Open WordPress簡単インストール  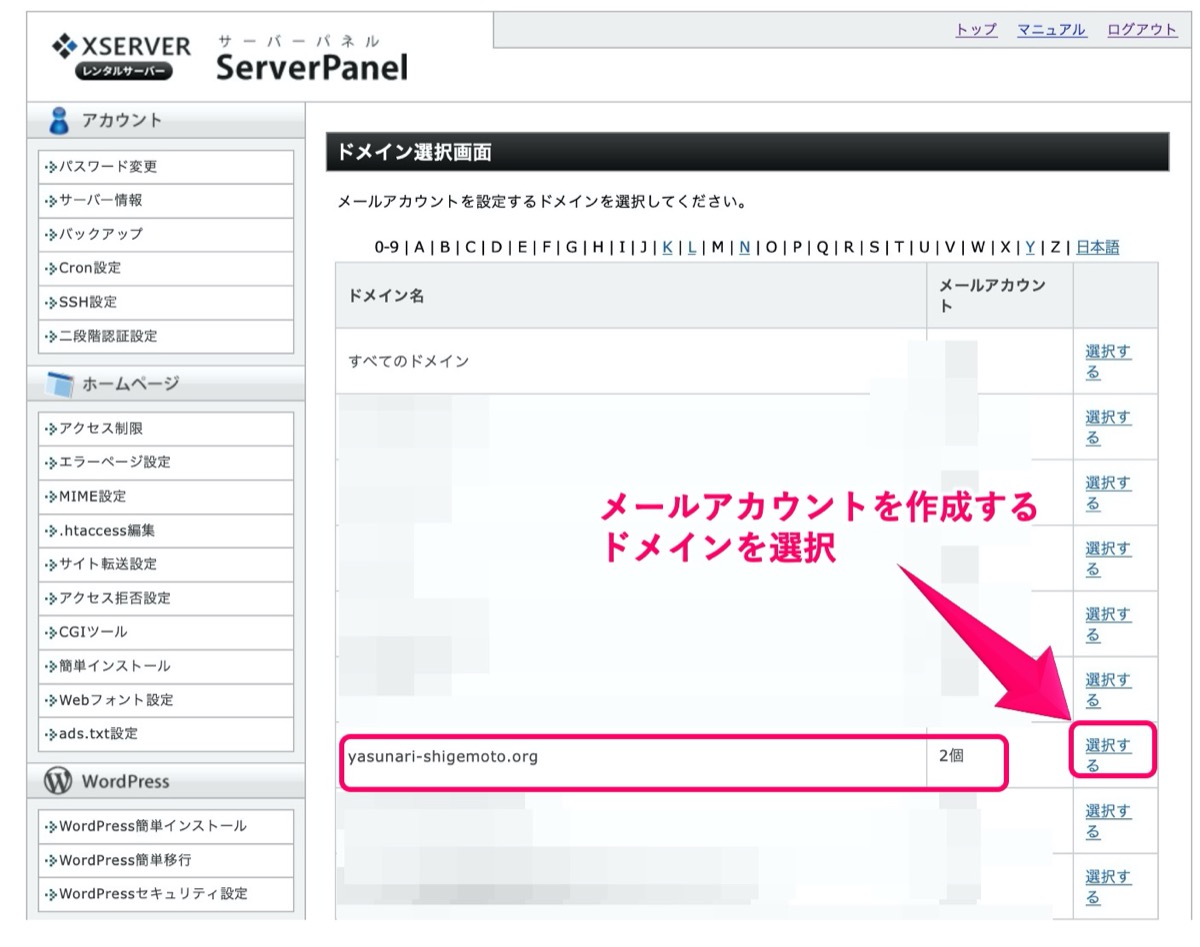coord(166,827)
